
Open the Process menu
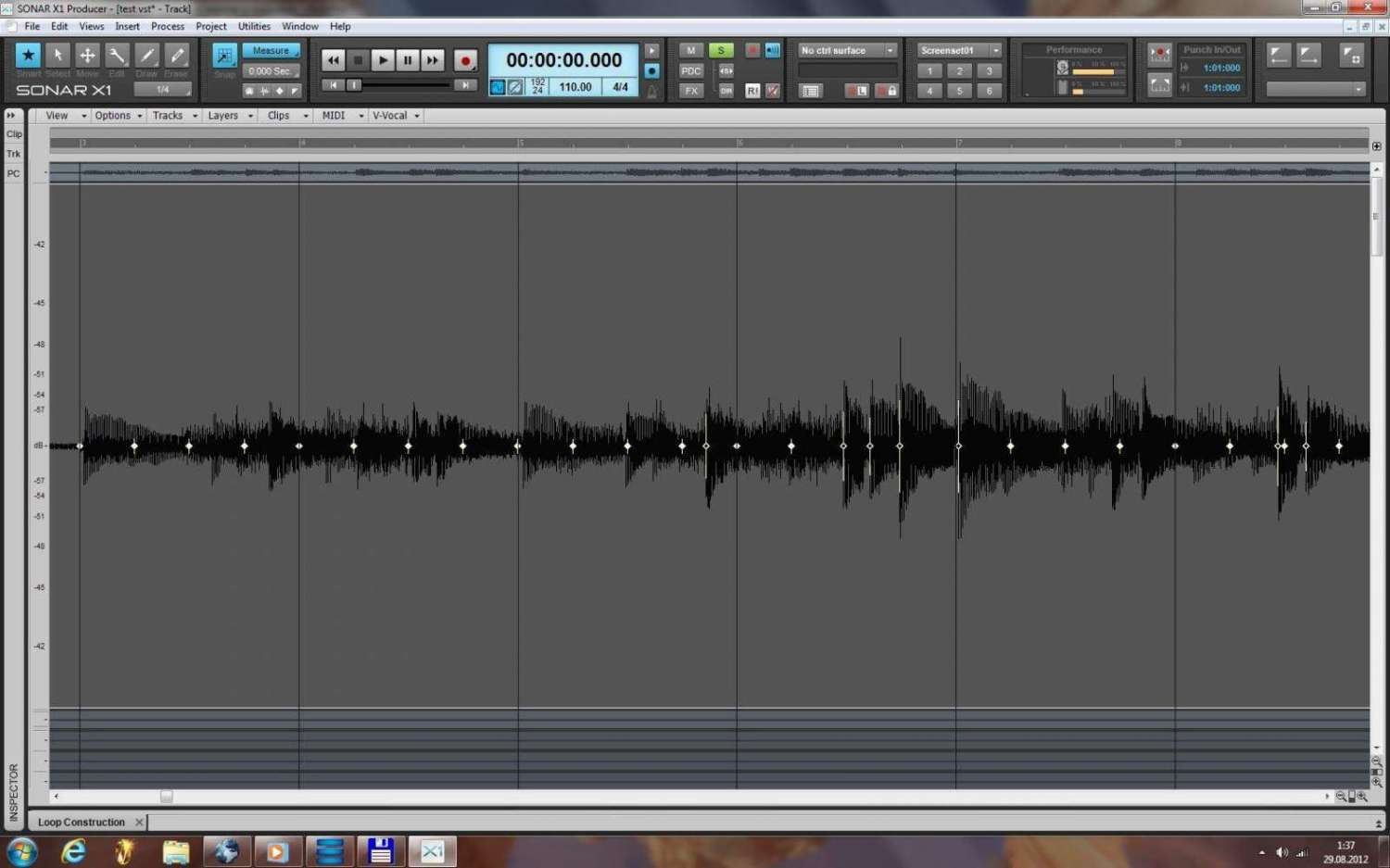coord(168,26)
